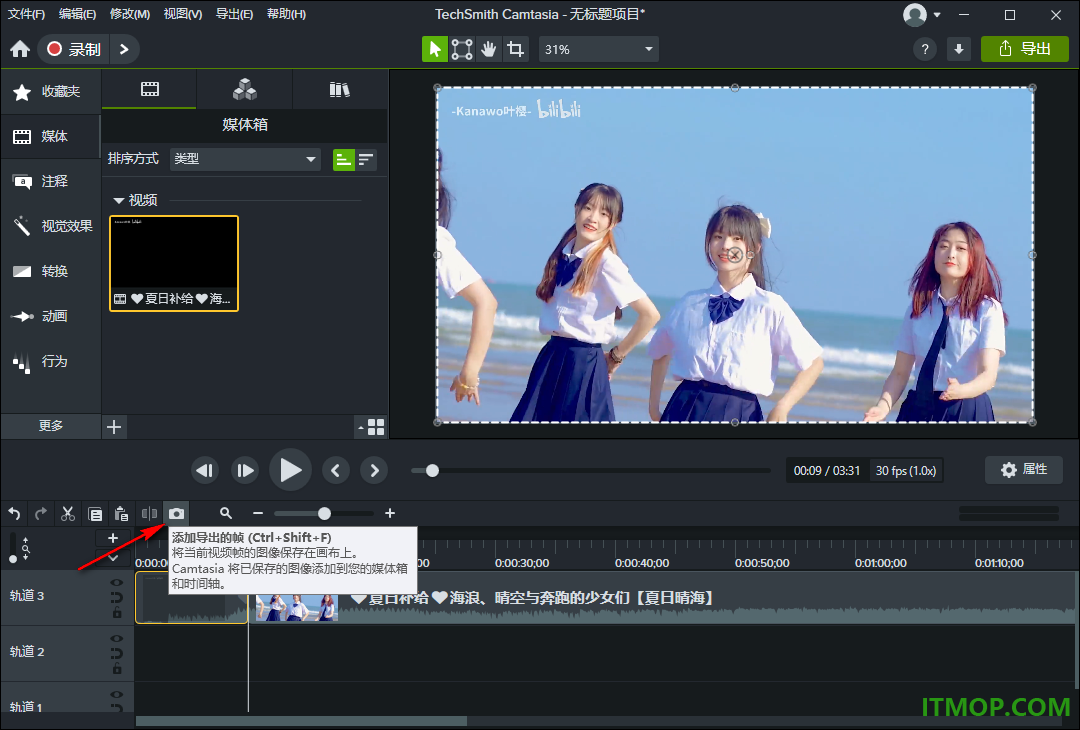Viewport: 1080px width, 730px height.
Task: Open the 31% canvas zoom dropdown
Action: coord(598,50)
